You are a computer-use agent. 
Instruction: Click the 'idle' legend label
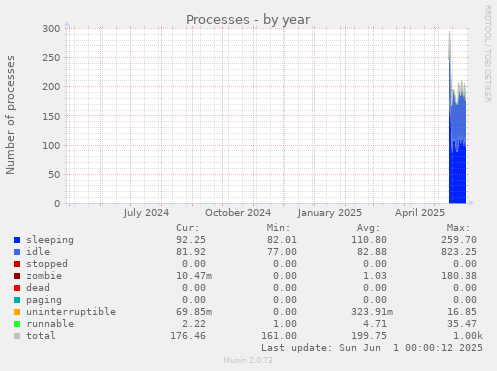point(38,252)
